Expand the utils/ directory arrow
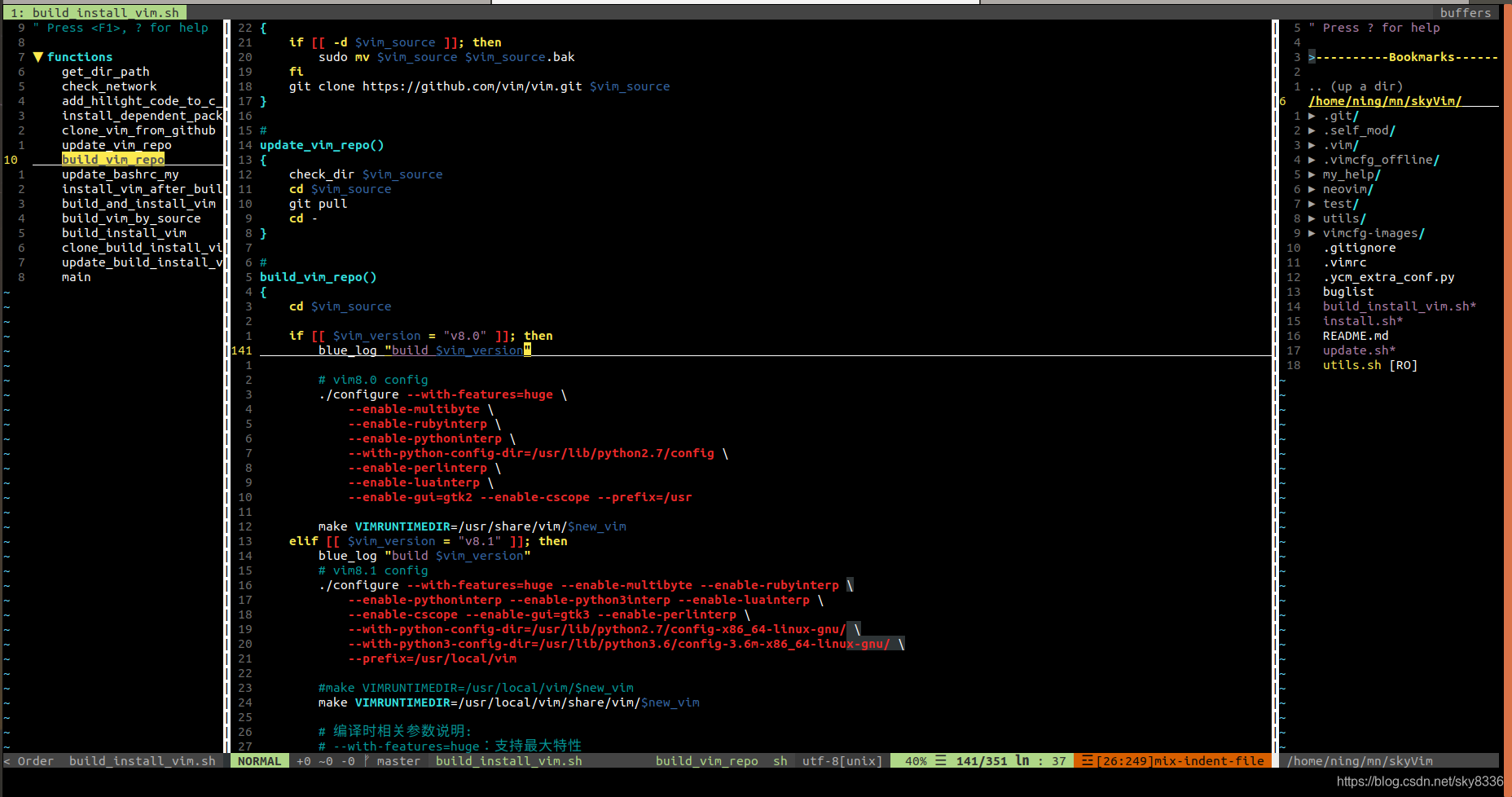 [1312, 218]
